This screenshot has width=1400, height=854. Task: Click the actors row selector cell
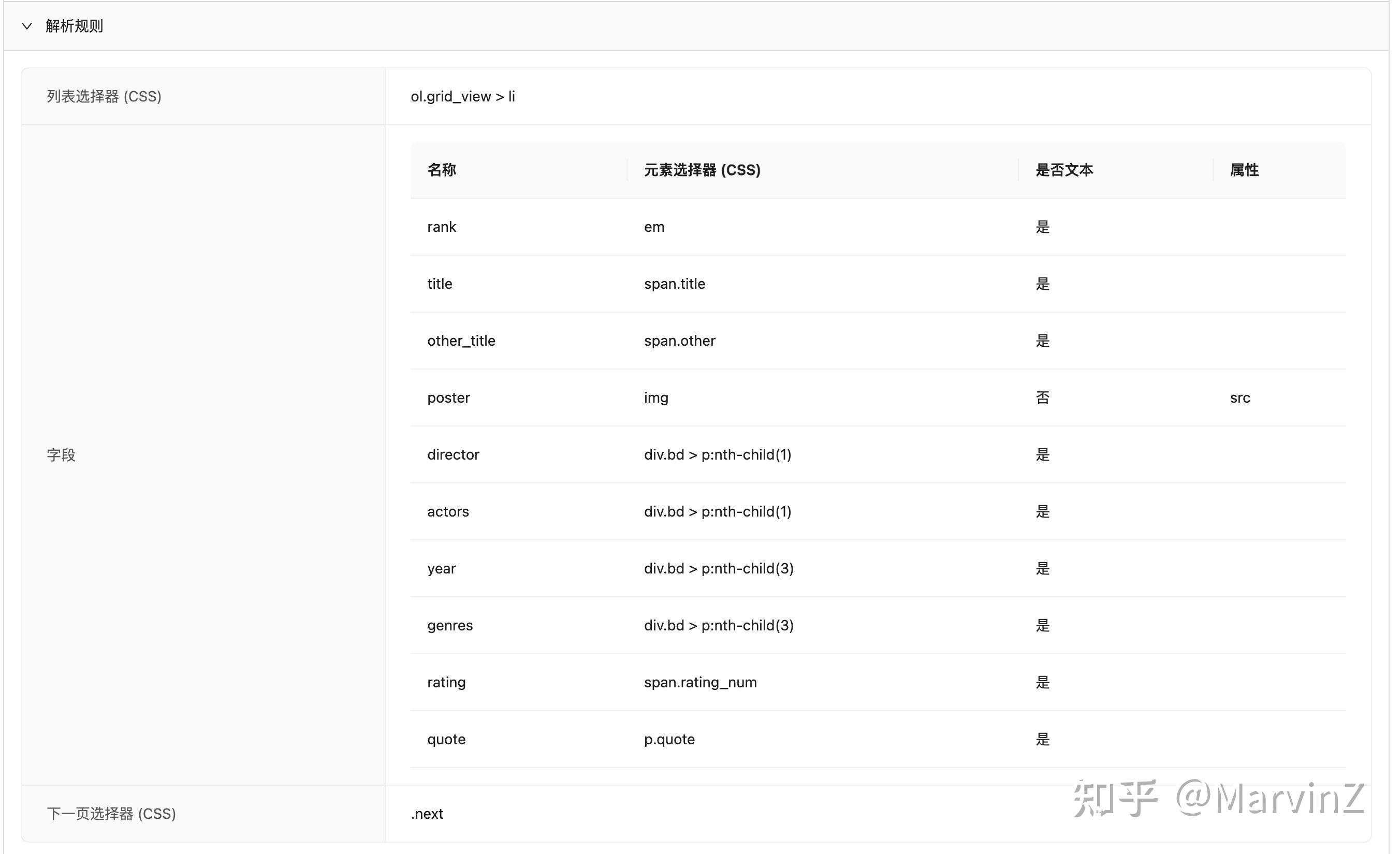point(718,511)
